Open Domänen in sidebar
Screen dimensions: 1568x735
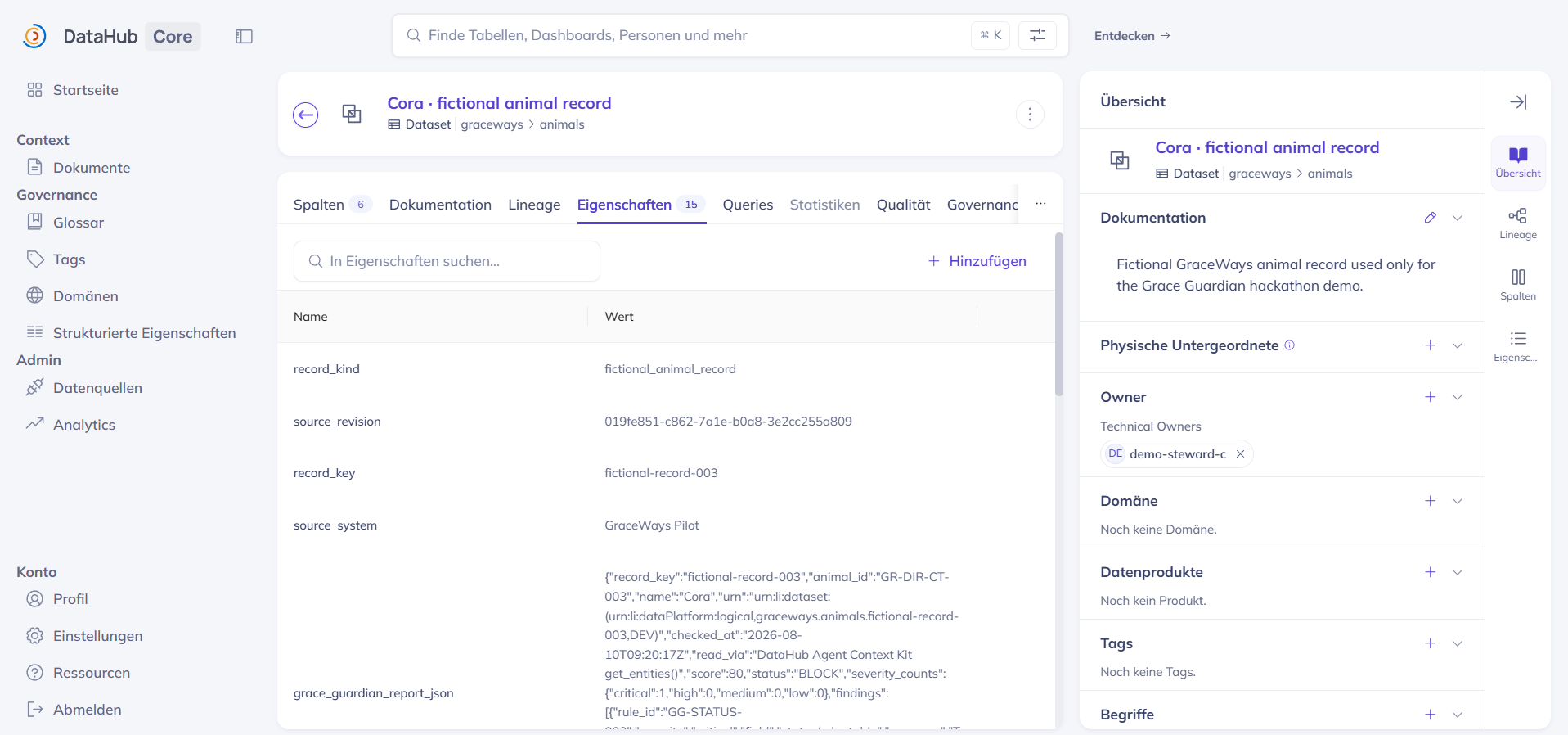(x=72, y=296)
